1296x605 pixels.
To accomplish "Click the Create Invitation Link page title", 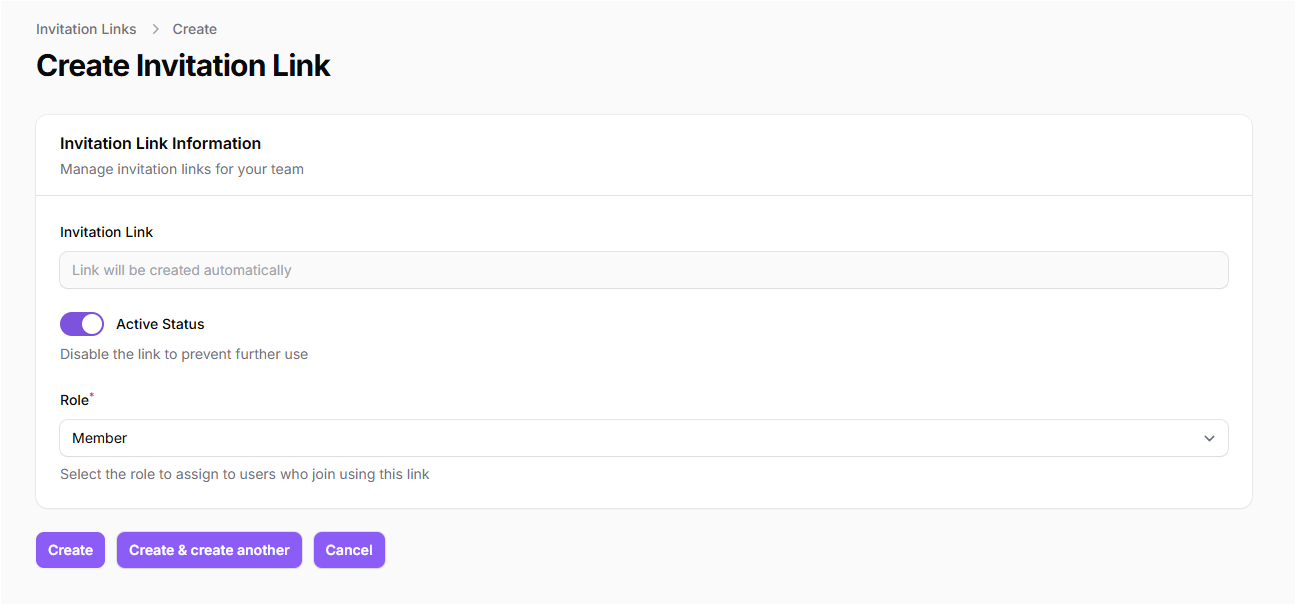I will [x=183, y=66].
